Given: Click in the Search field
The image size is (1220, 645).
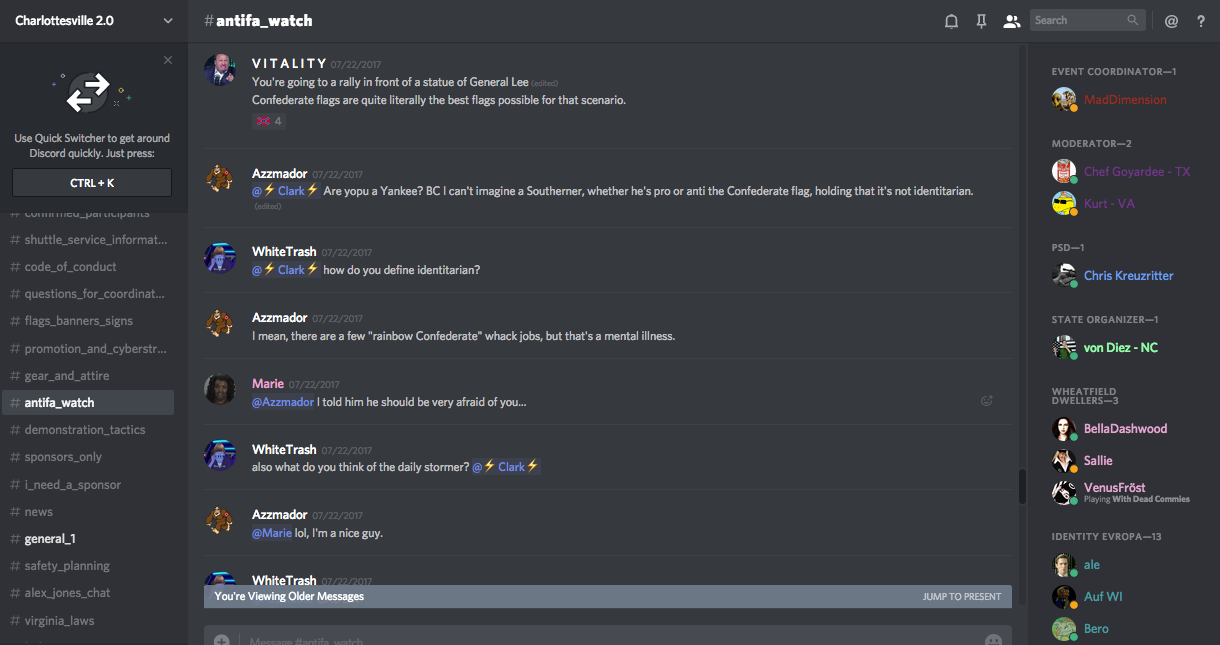Looking at the screenshot, I should click(1078, 20).
